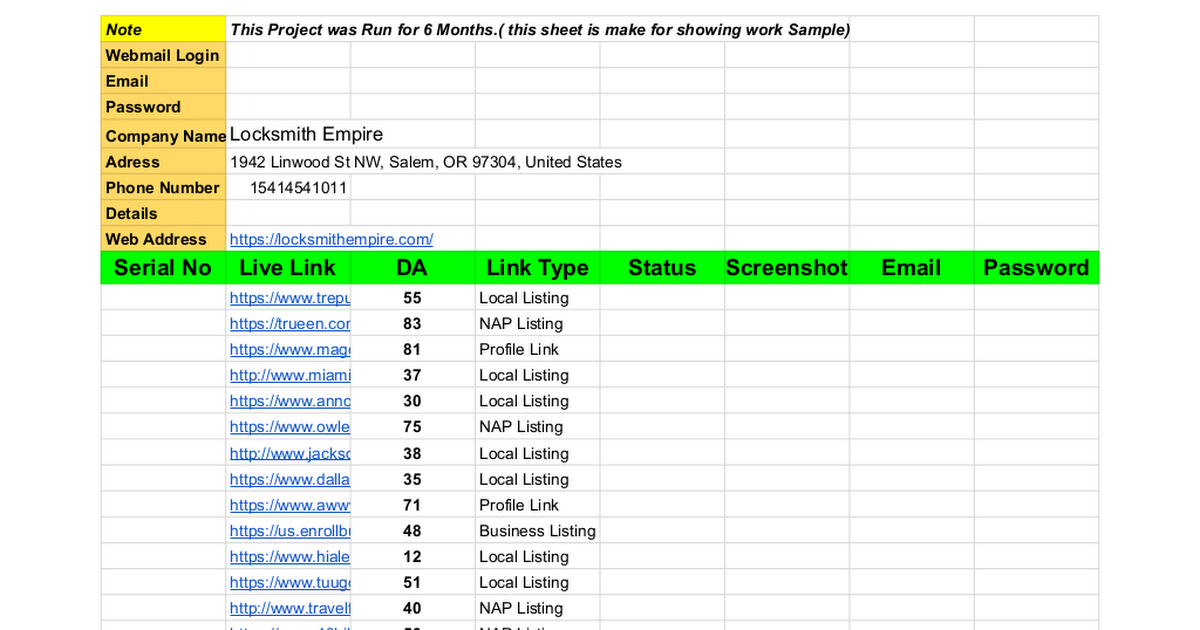Image resolution: width=1200 pixels, height=630 pixels.
Task: Select the NAP Listing cell in the DA 40 row
Action: 537,609
